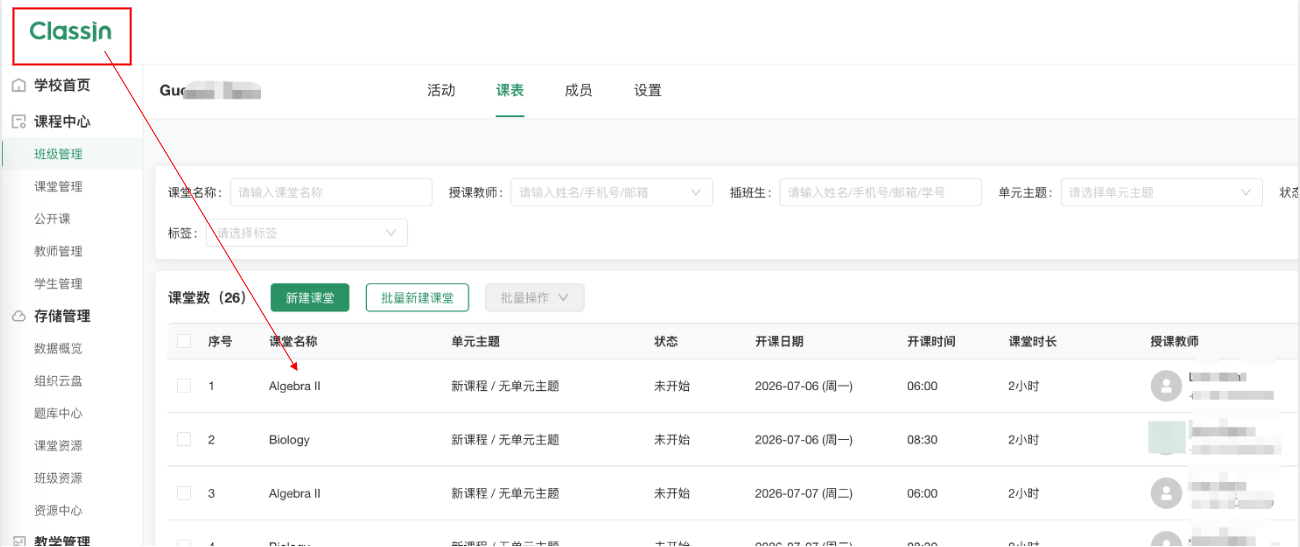Image resolution: width=1300 pixels, height=547 pixels.
Task: Switch to the 成员 tab
Action: pyautogui.click(x=579, y=90)
